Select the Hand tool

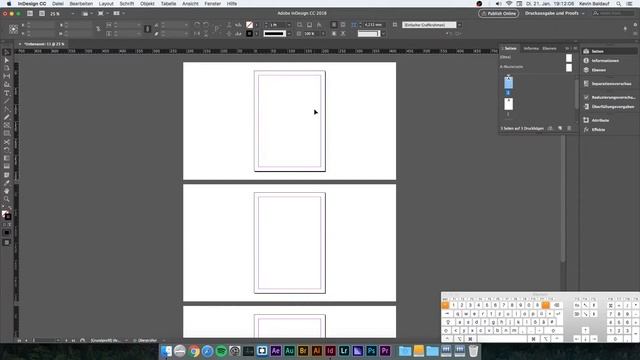tap(7, 191)
